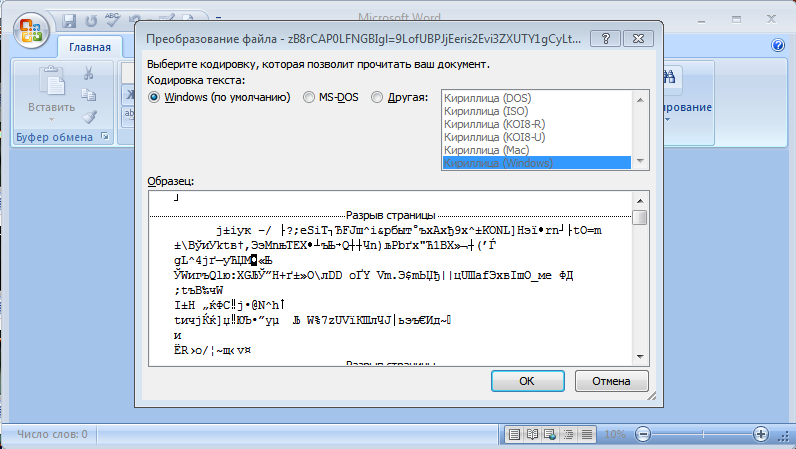796x449 pixels.
Task: Open the Главная ribbon tab
Action: (x=90, y=47)
